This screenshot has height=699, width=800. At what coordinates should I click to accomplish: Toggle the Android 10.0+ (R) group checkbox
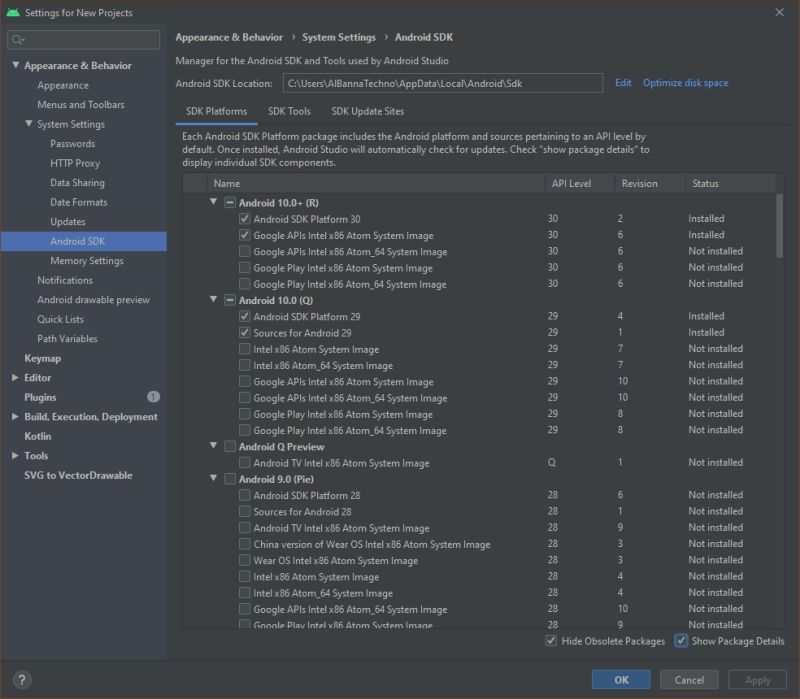click(x=230, y=203)
